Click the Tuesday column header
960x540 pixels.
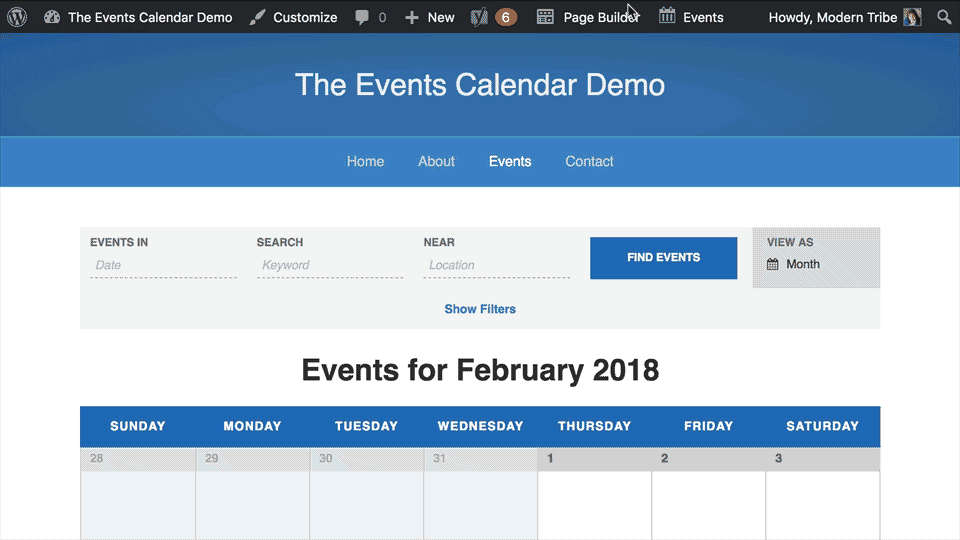pyautogui.click(x=366, y=426)
